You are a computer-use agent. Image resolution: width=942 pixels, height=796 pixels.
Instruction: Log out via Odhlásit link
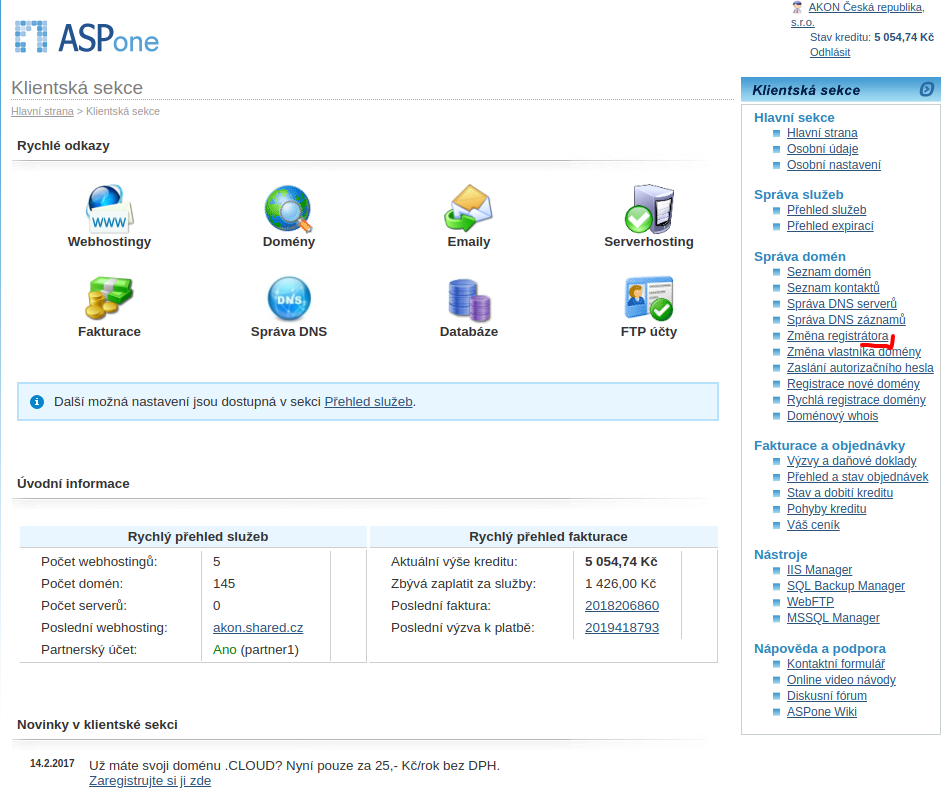click(x=830, y=52)
